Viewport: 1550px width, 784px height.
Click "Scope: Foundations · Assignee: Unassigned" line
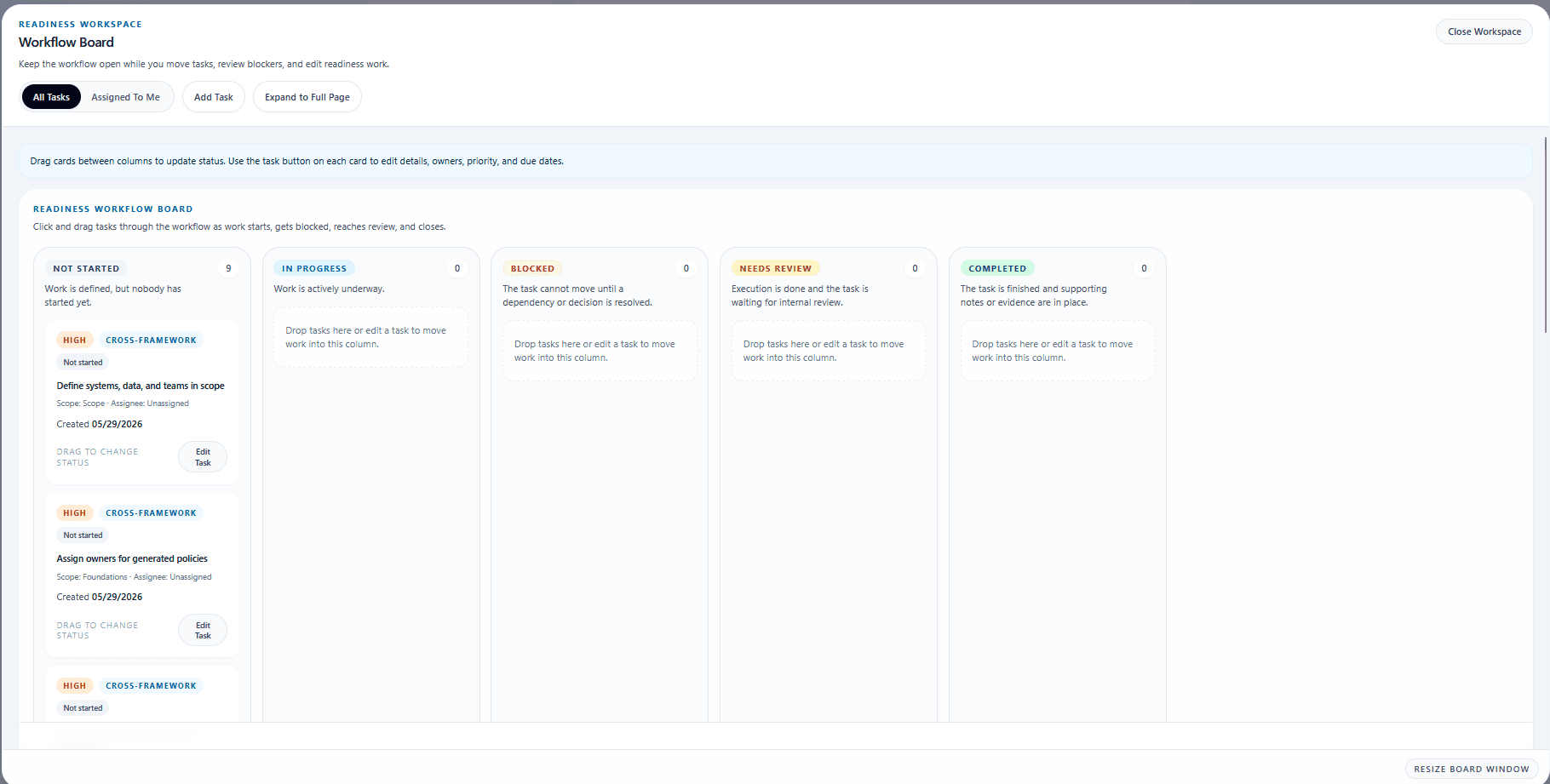[x=135, y=577]
